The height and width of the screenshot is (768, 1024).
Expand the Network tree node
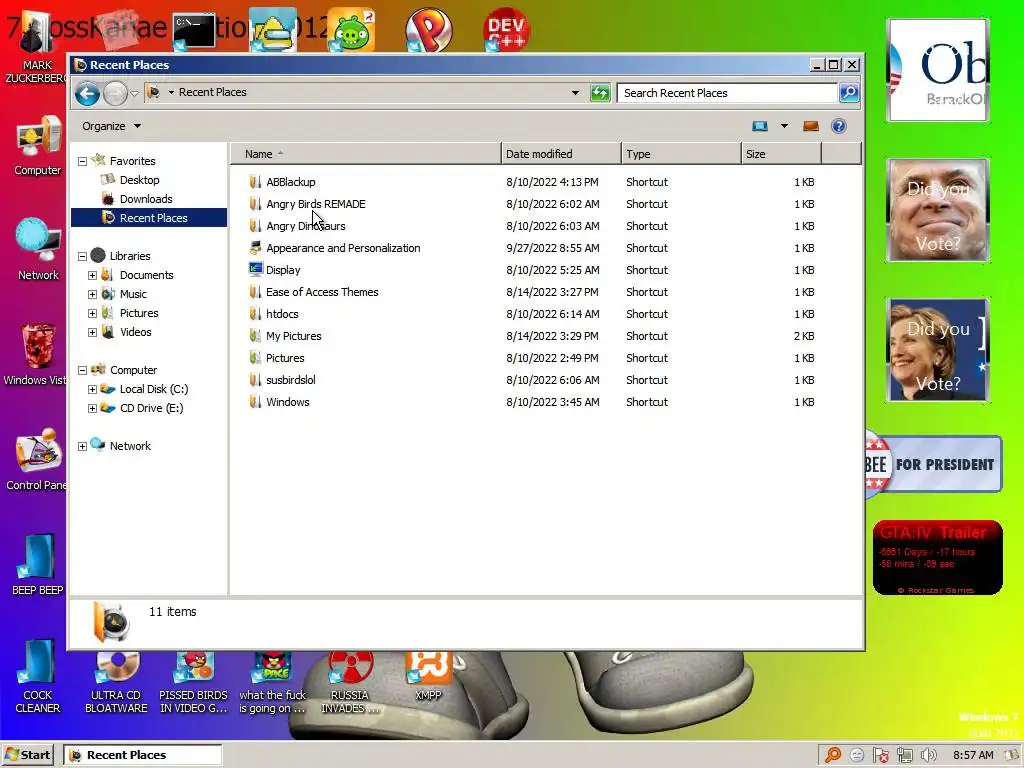[x=82, y=447]
